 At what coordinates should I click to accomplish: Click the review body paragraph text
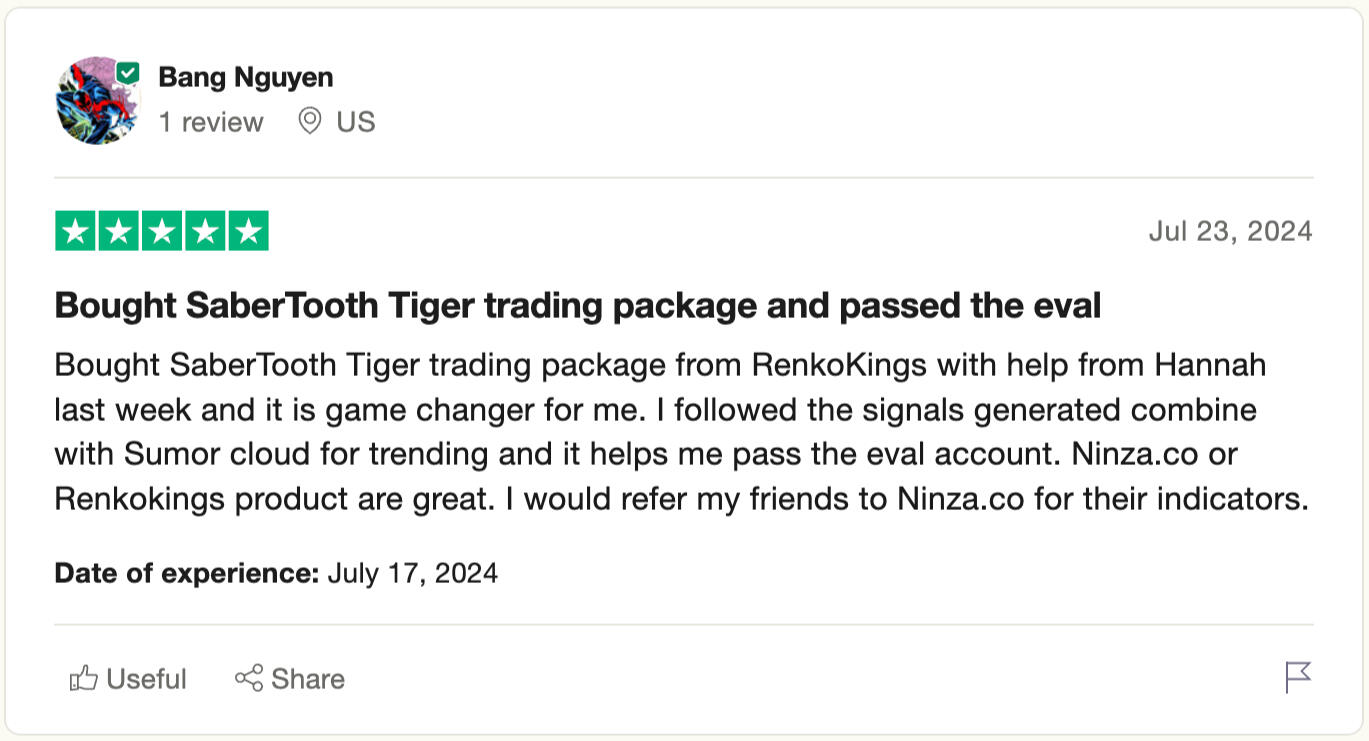680,431
